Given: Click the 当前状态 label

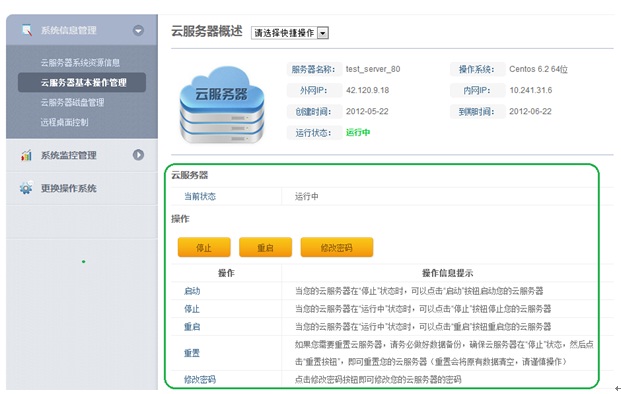Looking at the screenshot, I should 200,196.
